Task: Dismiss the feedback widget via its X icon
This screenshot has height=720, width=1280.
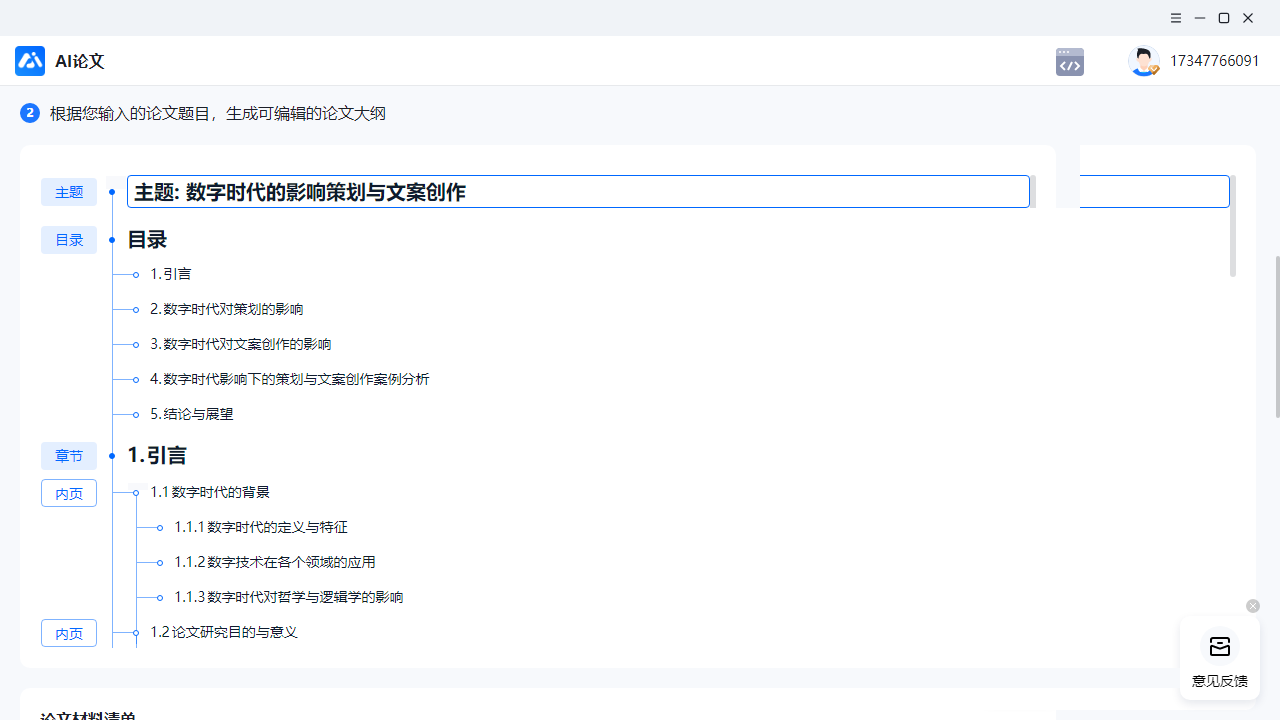Action: [x=1252, y=605]
